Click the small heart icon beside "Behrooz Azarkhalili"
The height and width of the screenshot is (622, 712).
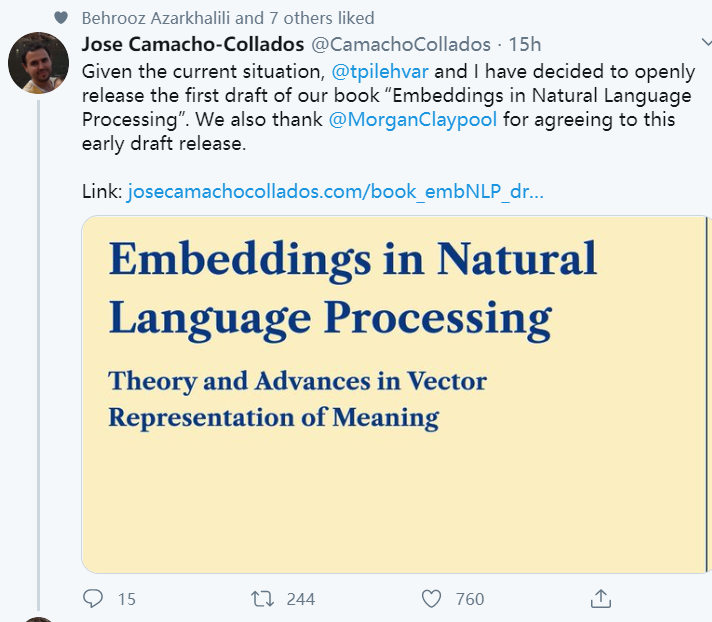pyautogui.click(x=62, y=18)
